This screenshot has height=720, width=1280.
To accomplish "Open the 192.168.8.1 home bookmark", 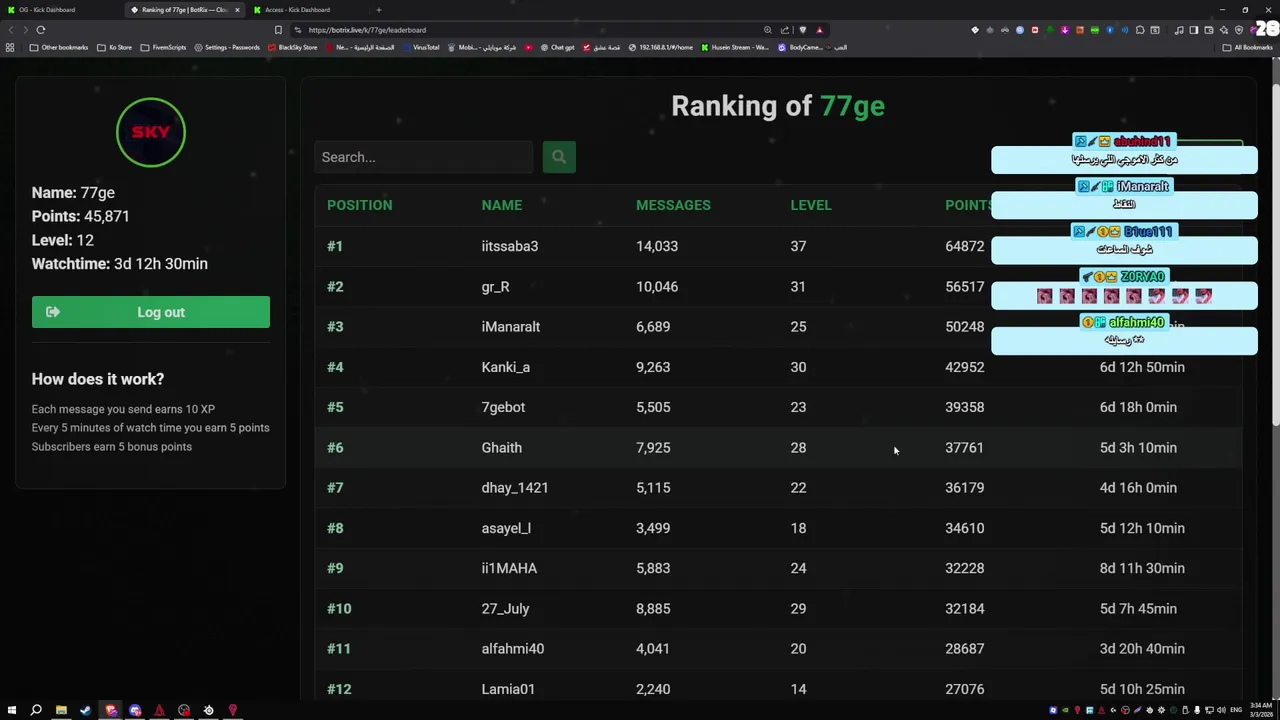I will 660,47.
